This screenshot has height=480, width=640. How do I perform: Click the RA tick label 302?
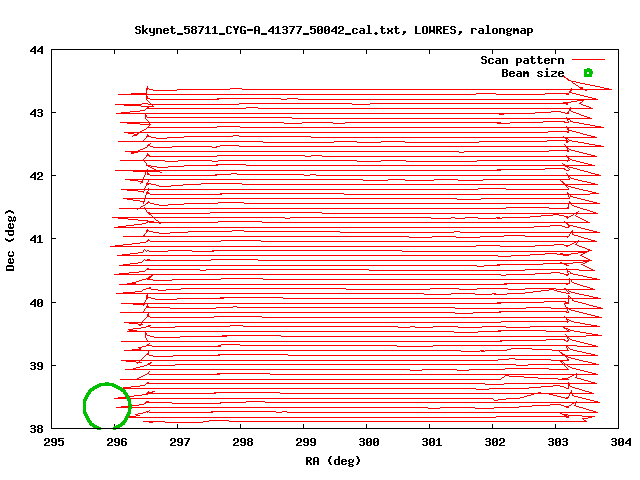495,442
